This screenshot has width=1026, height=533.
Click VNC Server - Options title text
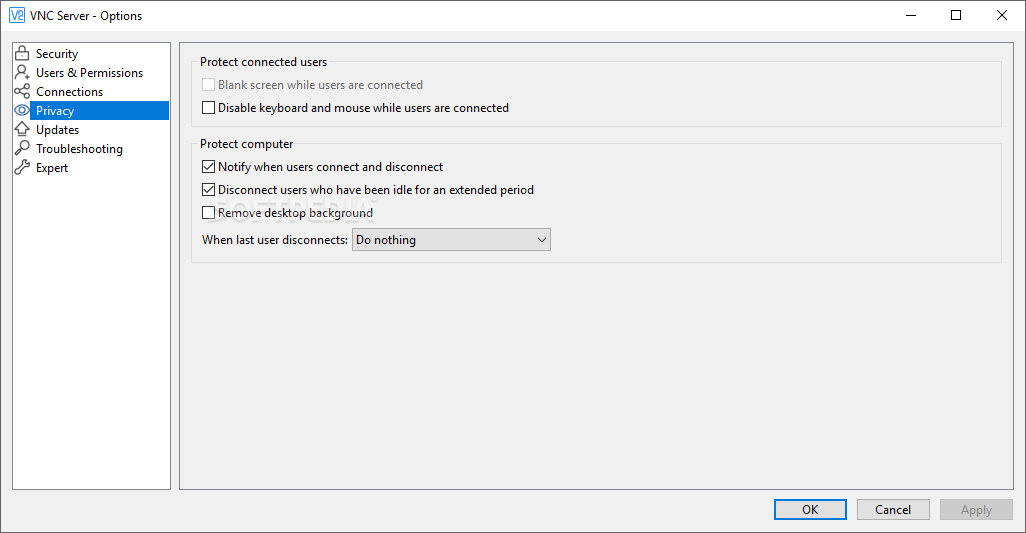pyautogui.click(x=86, y=16)
